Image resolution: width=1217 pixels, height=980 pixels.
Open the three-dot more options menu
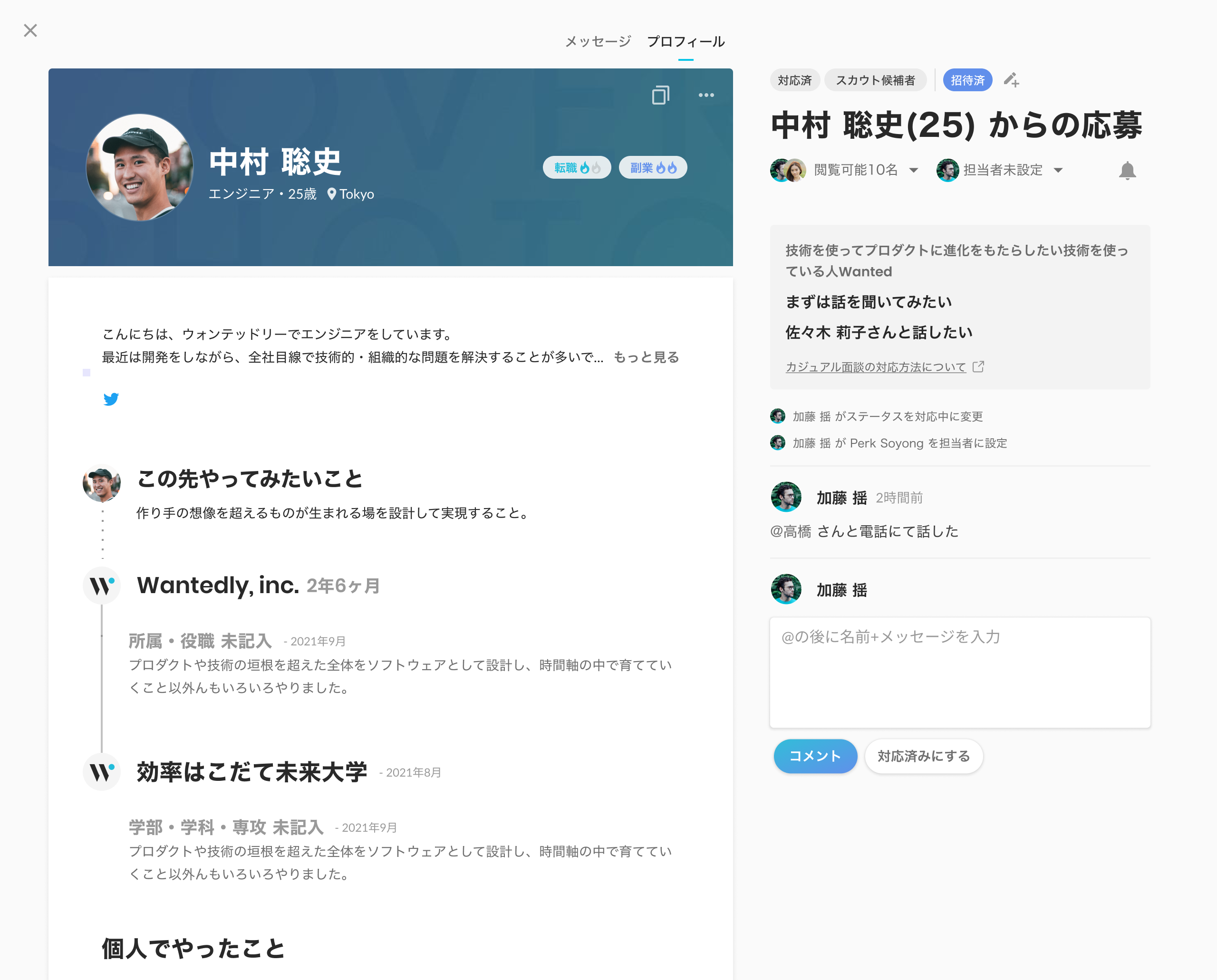[x=706, y=95]
